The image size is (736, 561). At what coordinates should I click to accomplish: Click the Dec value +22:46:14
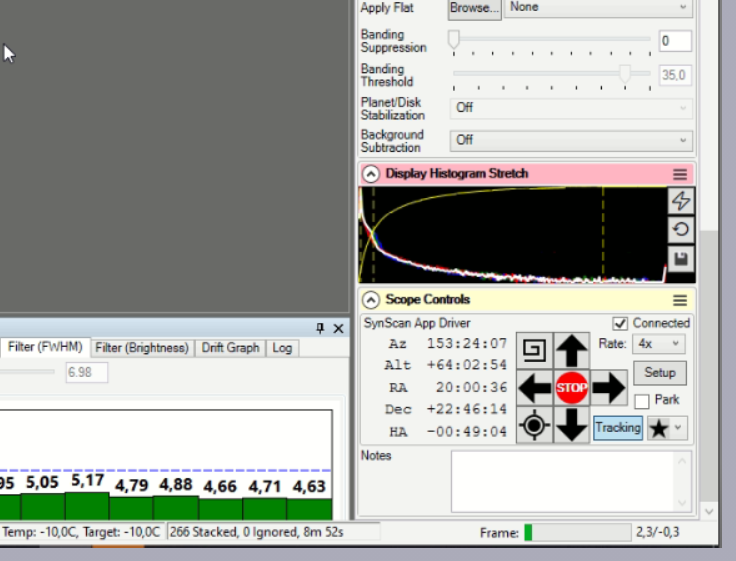(467, 409)
